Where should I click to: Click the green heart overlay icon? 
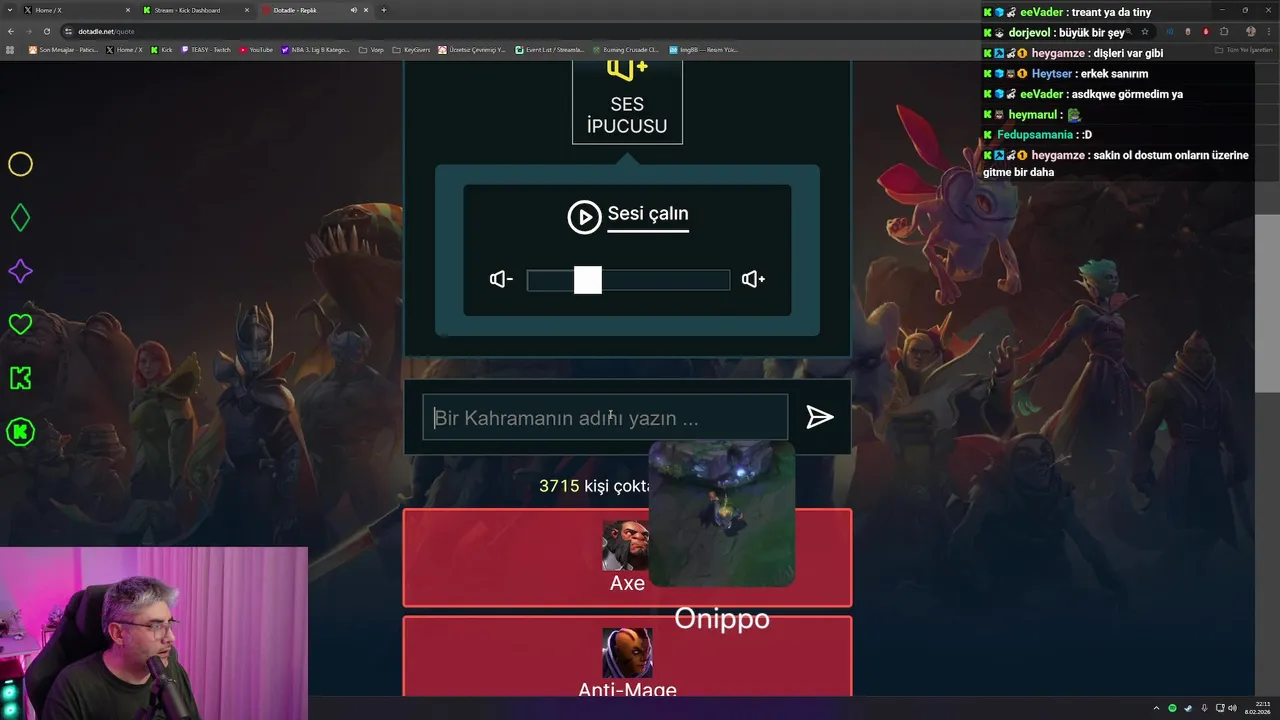pyautogui.click(x=20, y=324)
